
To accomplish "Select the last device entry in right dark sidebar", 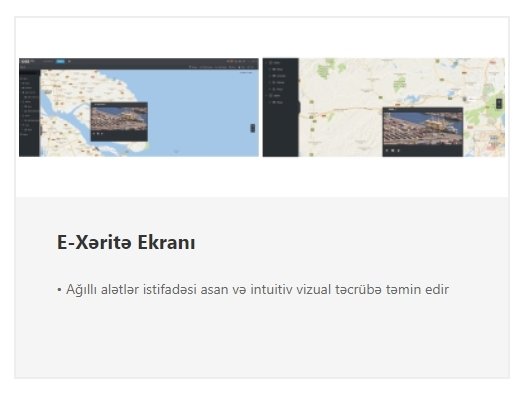I will 277,102.
